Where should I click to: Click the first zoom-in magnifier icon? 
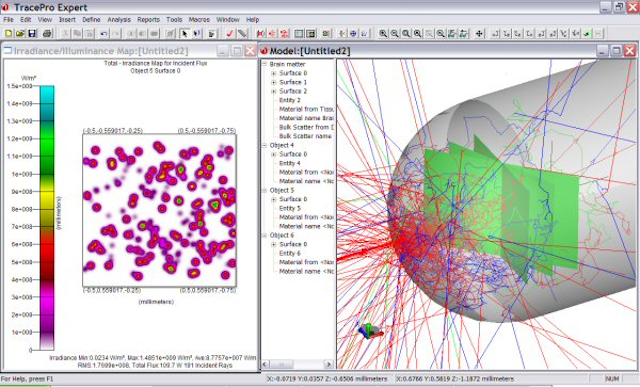pos(383,33)
